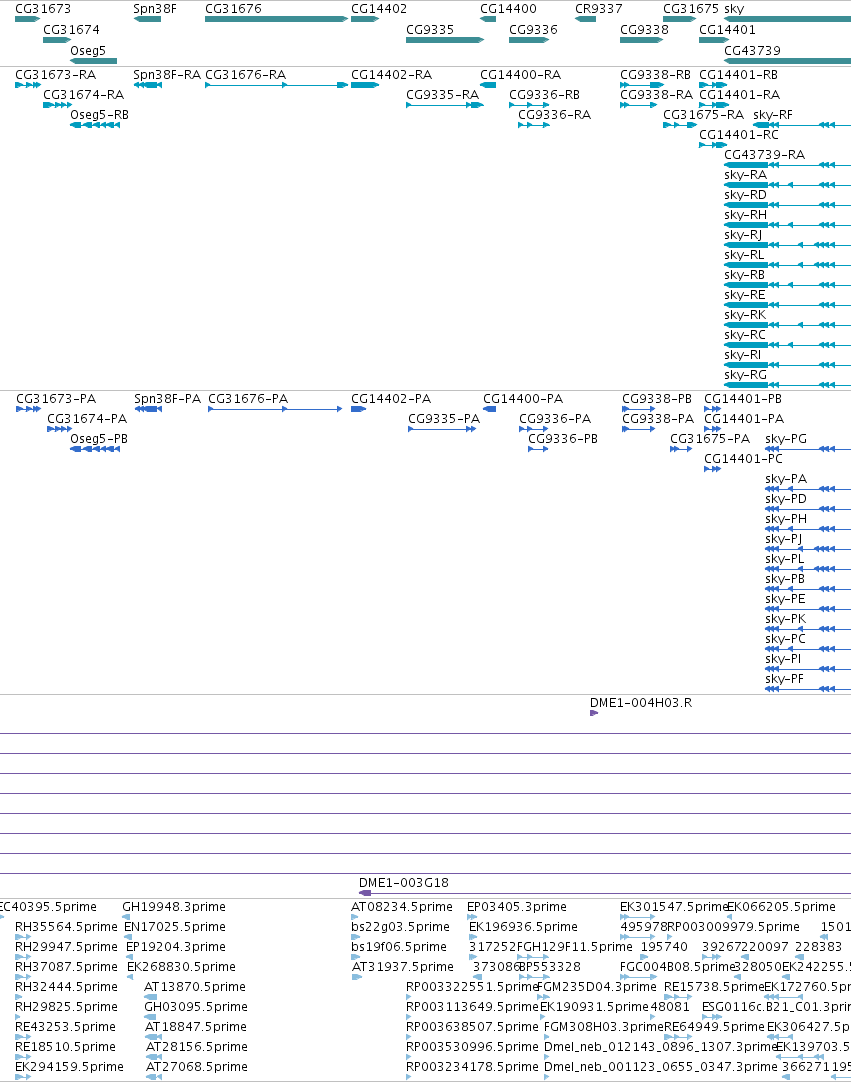Click the DME1-004H03.R feature
Viewport: 851px width, 1082px height.
pos(641,703)
